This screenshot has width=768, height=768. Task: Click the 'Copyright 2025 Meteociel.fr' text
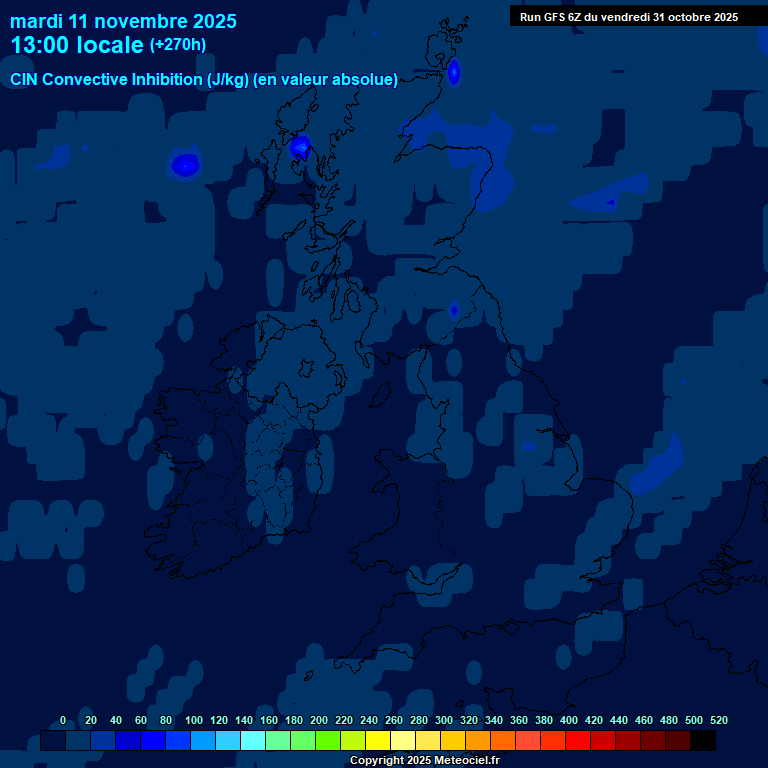pos(424,760)
